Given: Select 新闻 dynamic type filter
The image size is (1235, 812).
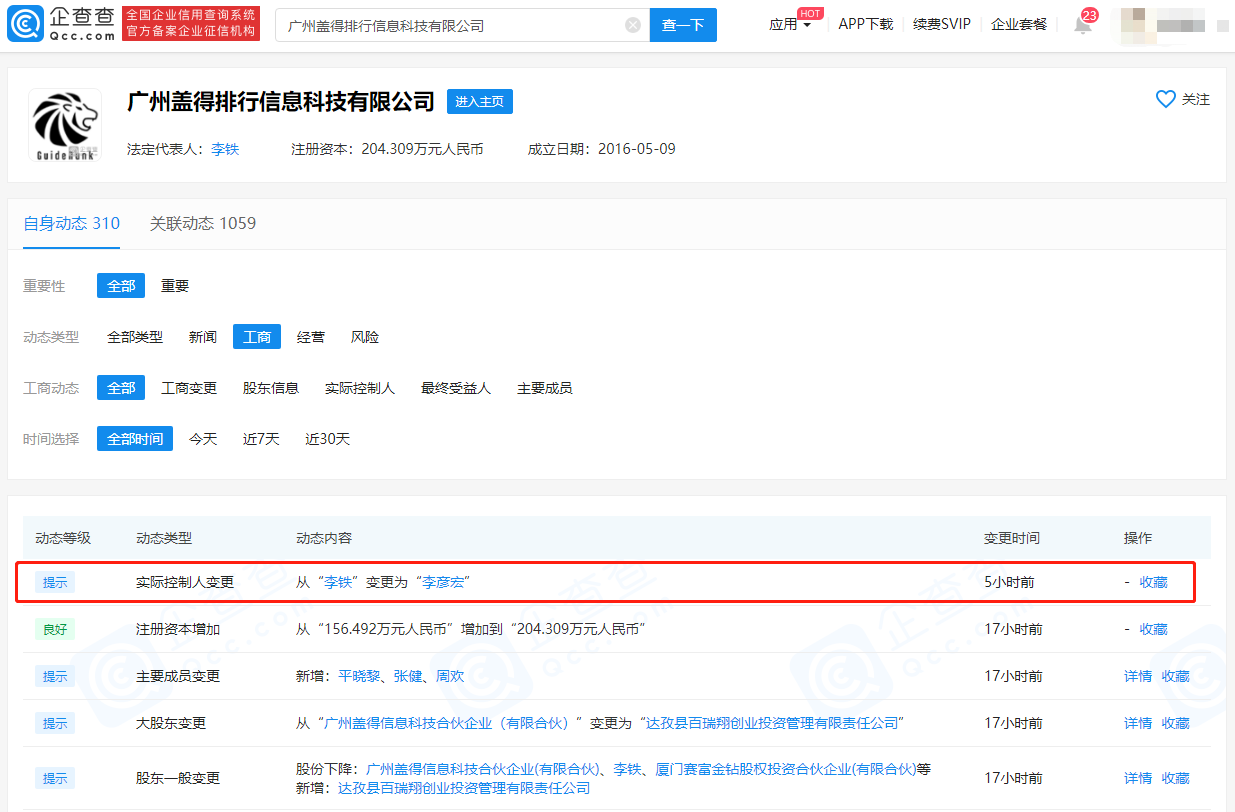Looking at the screenshot, I should 203,337.
